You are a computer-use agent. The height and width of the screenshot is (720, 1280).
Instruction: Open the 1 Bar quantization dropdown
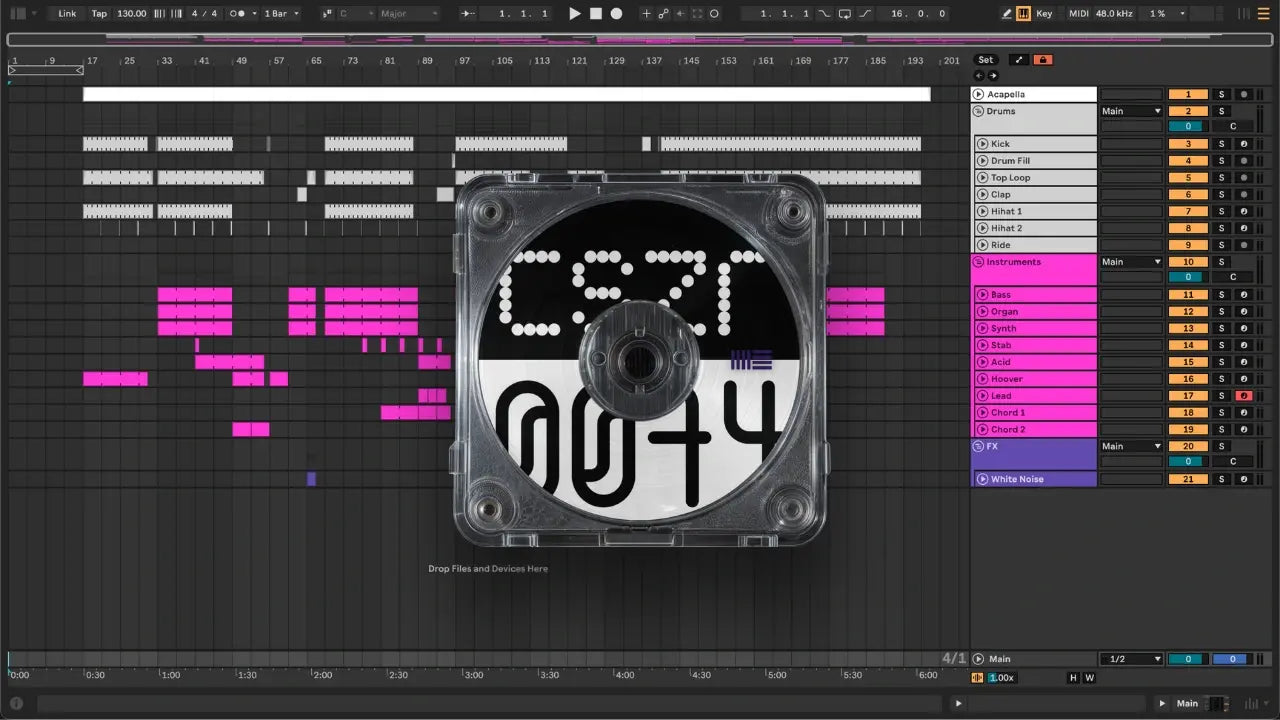click(281, 14)
